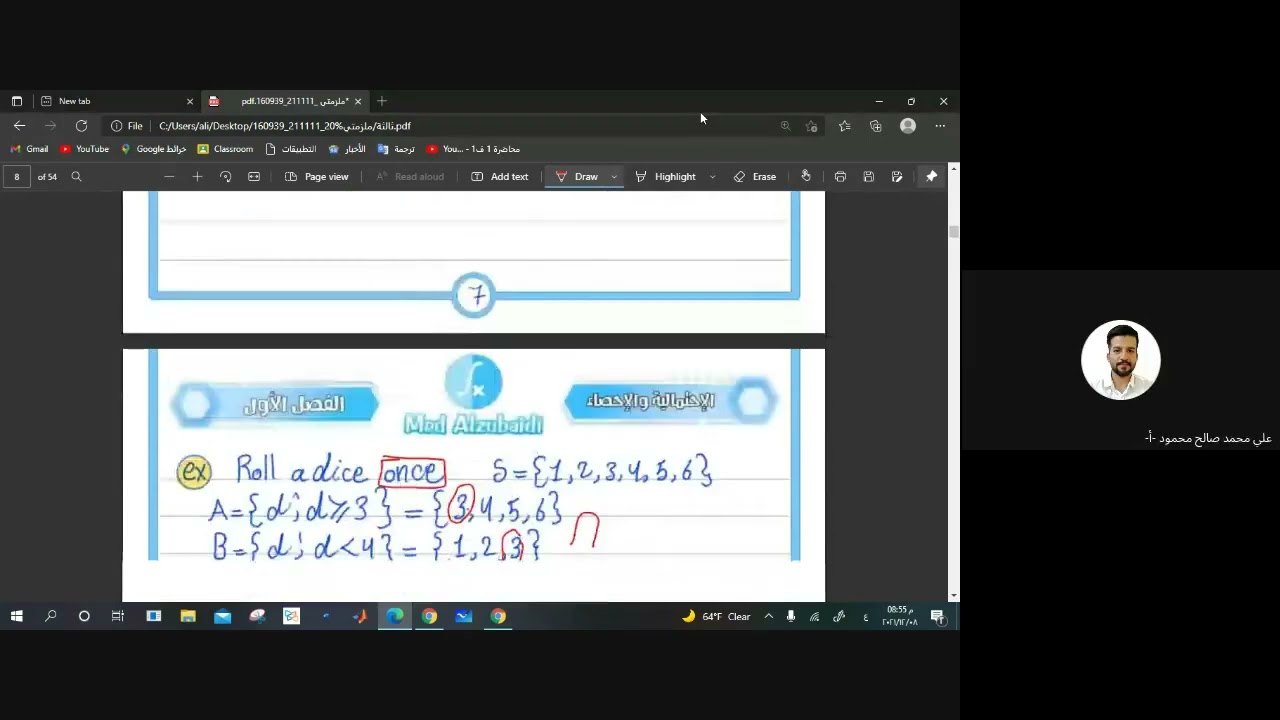Click presenter profile picture thumbnail
This screenshot has height=720, width=1280.
1121,360
